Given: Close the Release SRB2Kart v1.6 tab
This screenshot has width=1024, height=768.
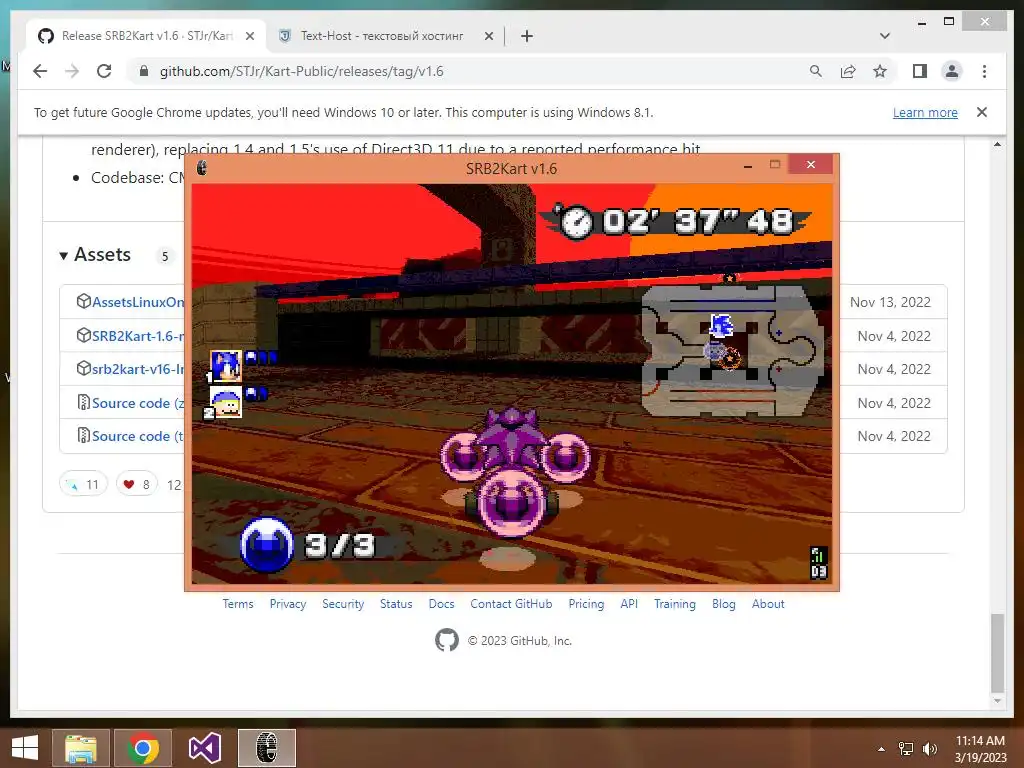Looking at the screenshot, I should [x=249, y=37].
